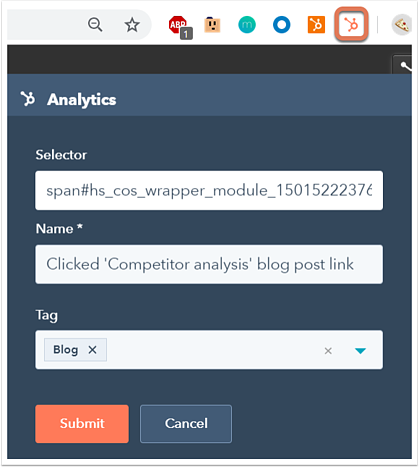The width and height of the screenshot is (419, 467).
Task: Click the AdBlock Plus extension icon
Action: 179,26
